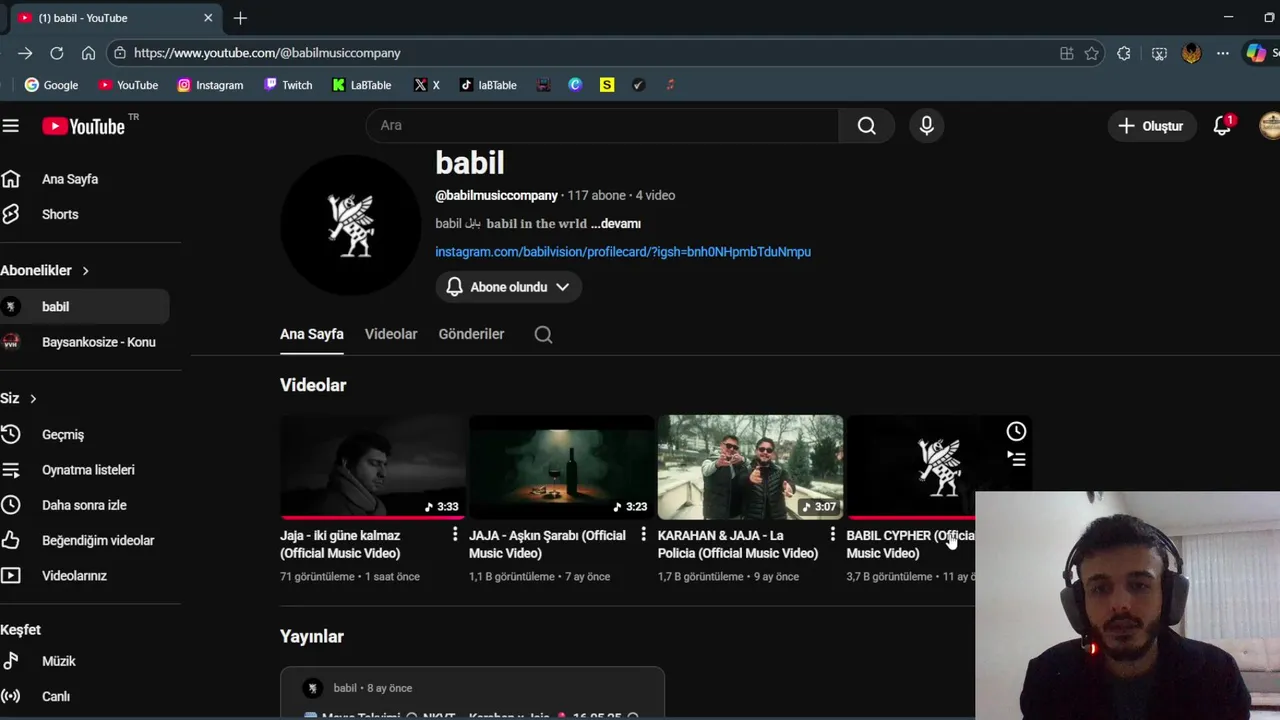Image resolution: width=1280 pixels, height=720 pixels.
Task: Click title Jaja - iki güne kalmaz
Action: pyautogui.click(x=340, y=544)
